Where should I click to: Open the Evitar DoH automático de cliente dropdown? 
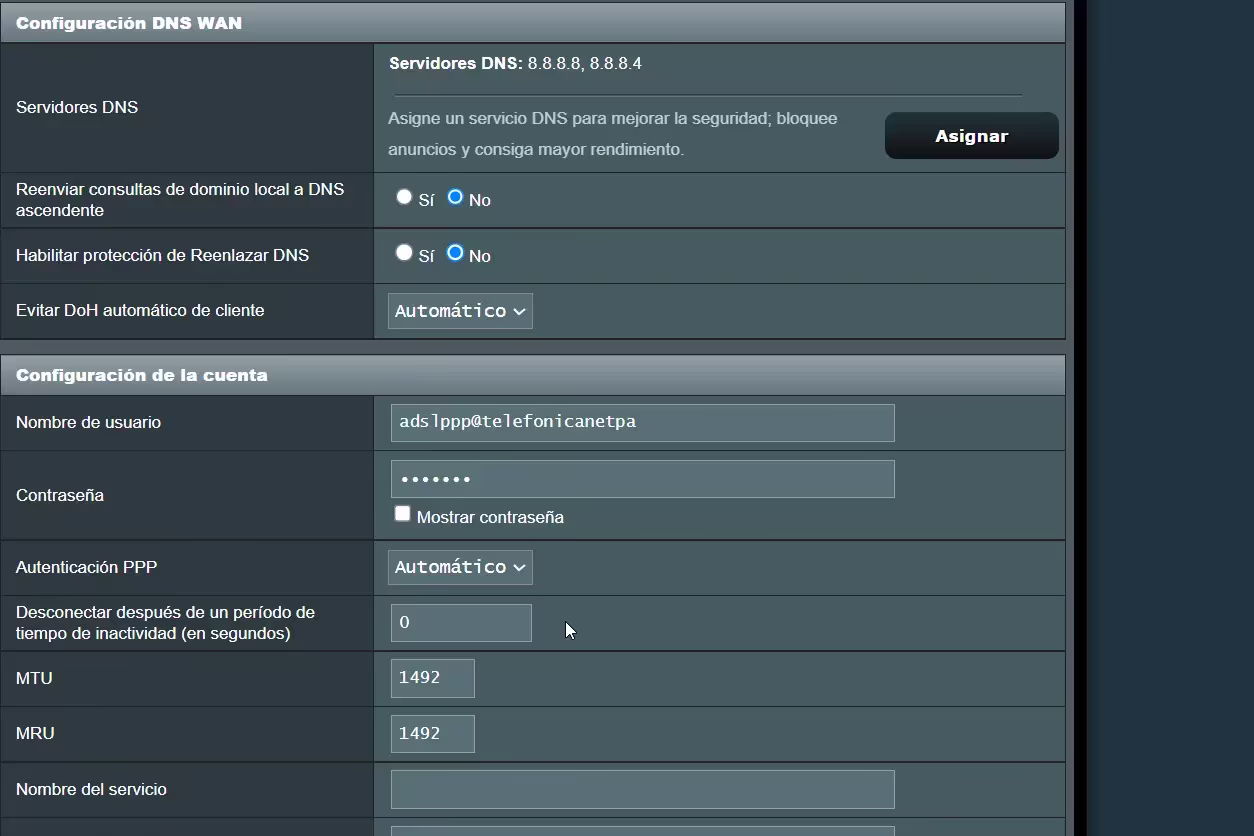460,311
